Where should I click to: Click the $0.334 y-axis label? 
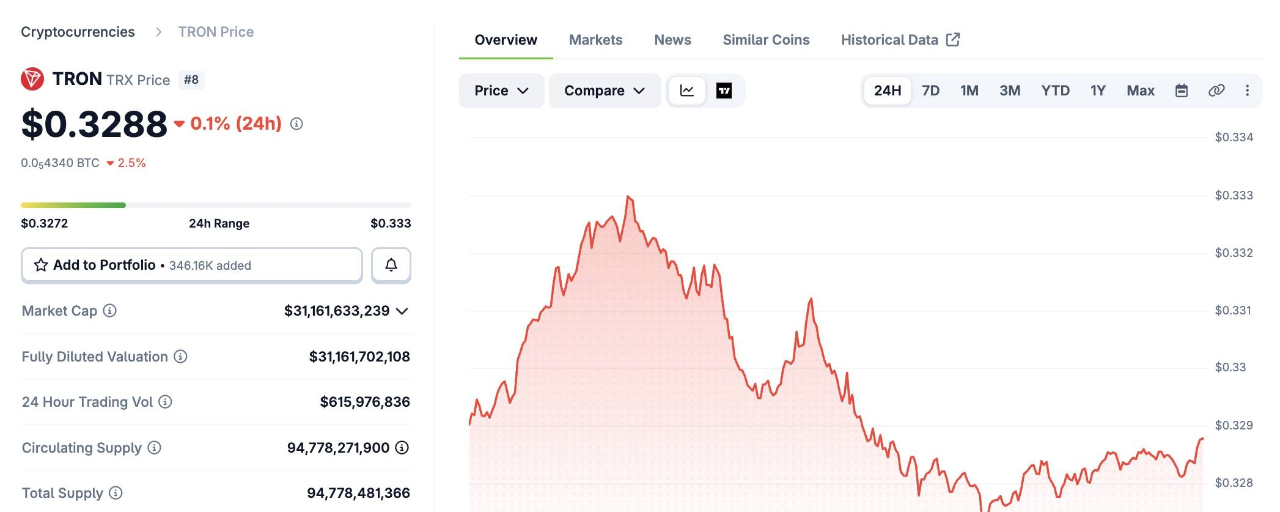tap(1234, 137)
